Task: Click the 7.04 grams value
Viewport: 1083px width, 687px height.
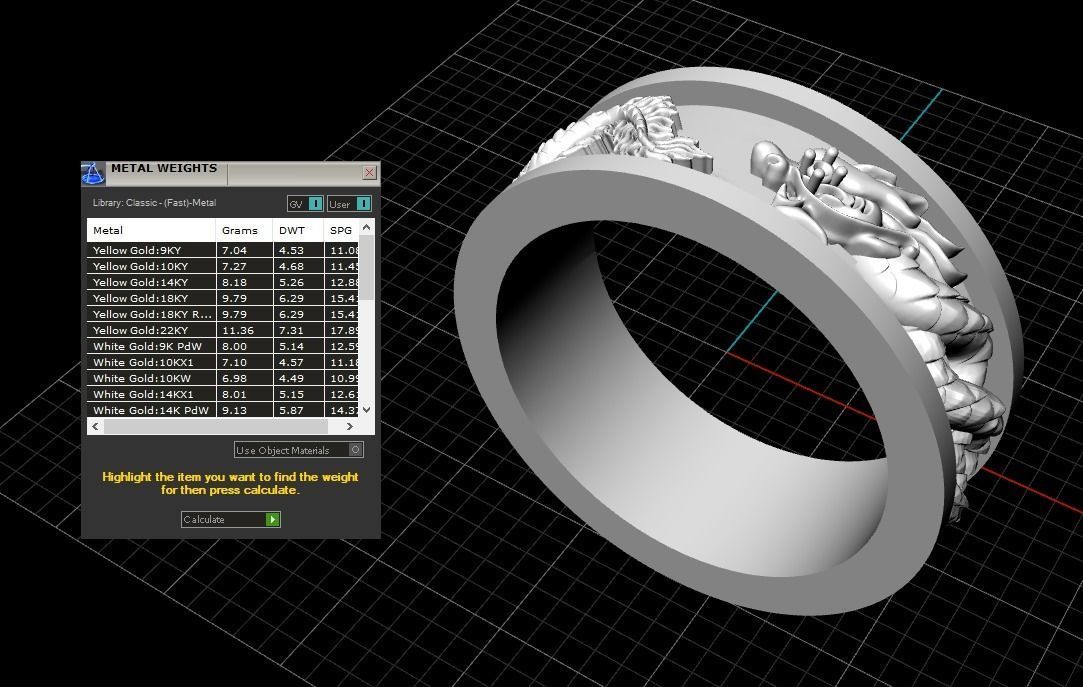Action: pos(234,250)
